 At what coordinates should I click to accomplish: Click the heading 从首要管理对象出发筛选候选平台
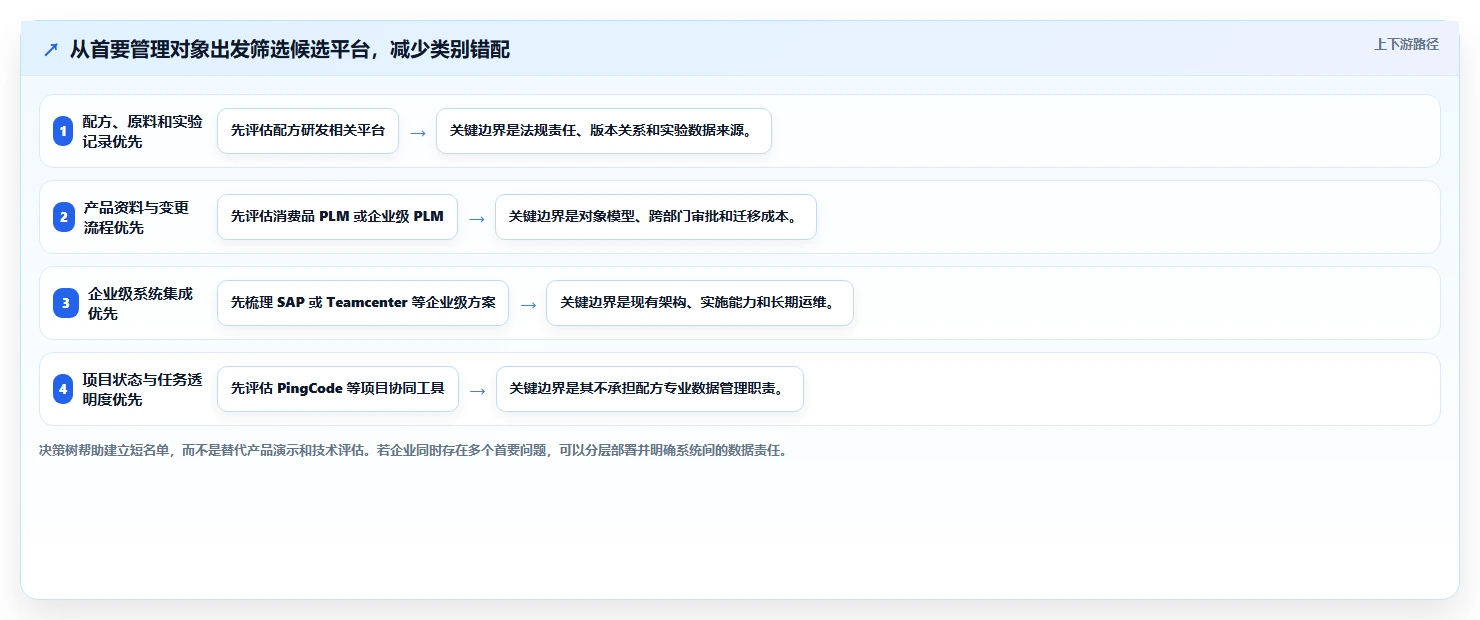(x=290, y=49)
